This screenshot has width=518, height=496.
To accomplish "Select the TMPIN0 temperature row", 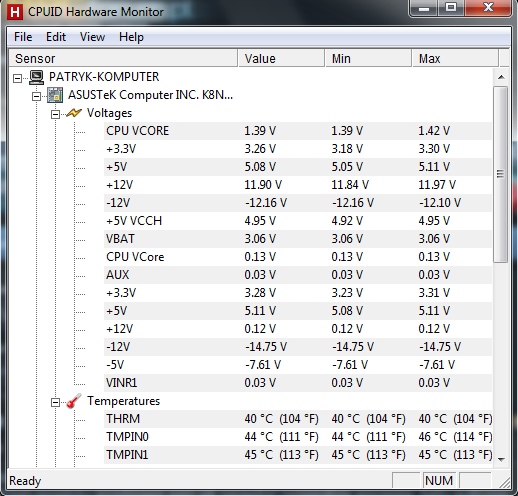I will pyautogui.click(x=298, y=437).
